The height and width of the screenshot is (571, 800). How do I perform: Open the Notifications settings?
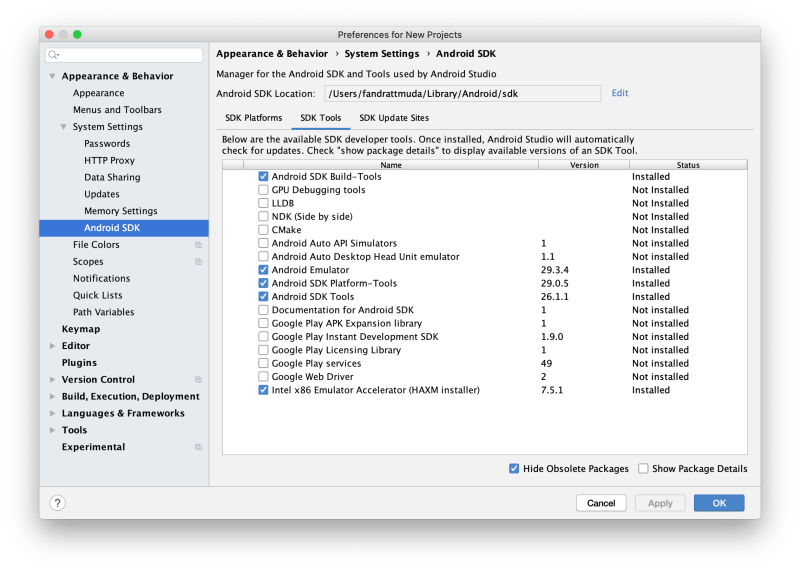pos(102,278)
